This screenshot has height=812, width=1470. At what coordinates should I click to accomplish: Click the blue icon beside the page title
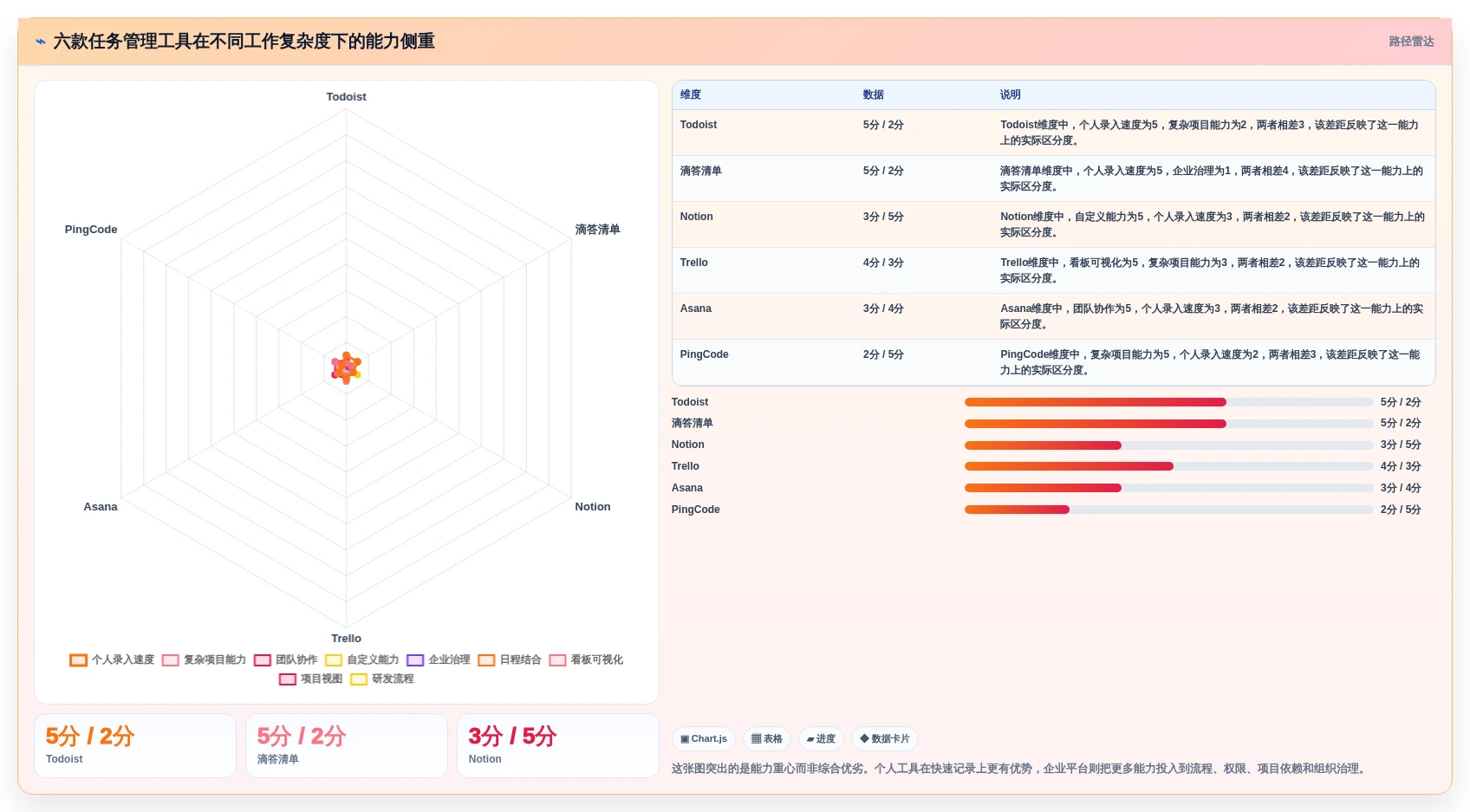point(41,42)
